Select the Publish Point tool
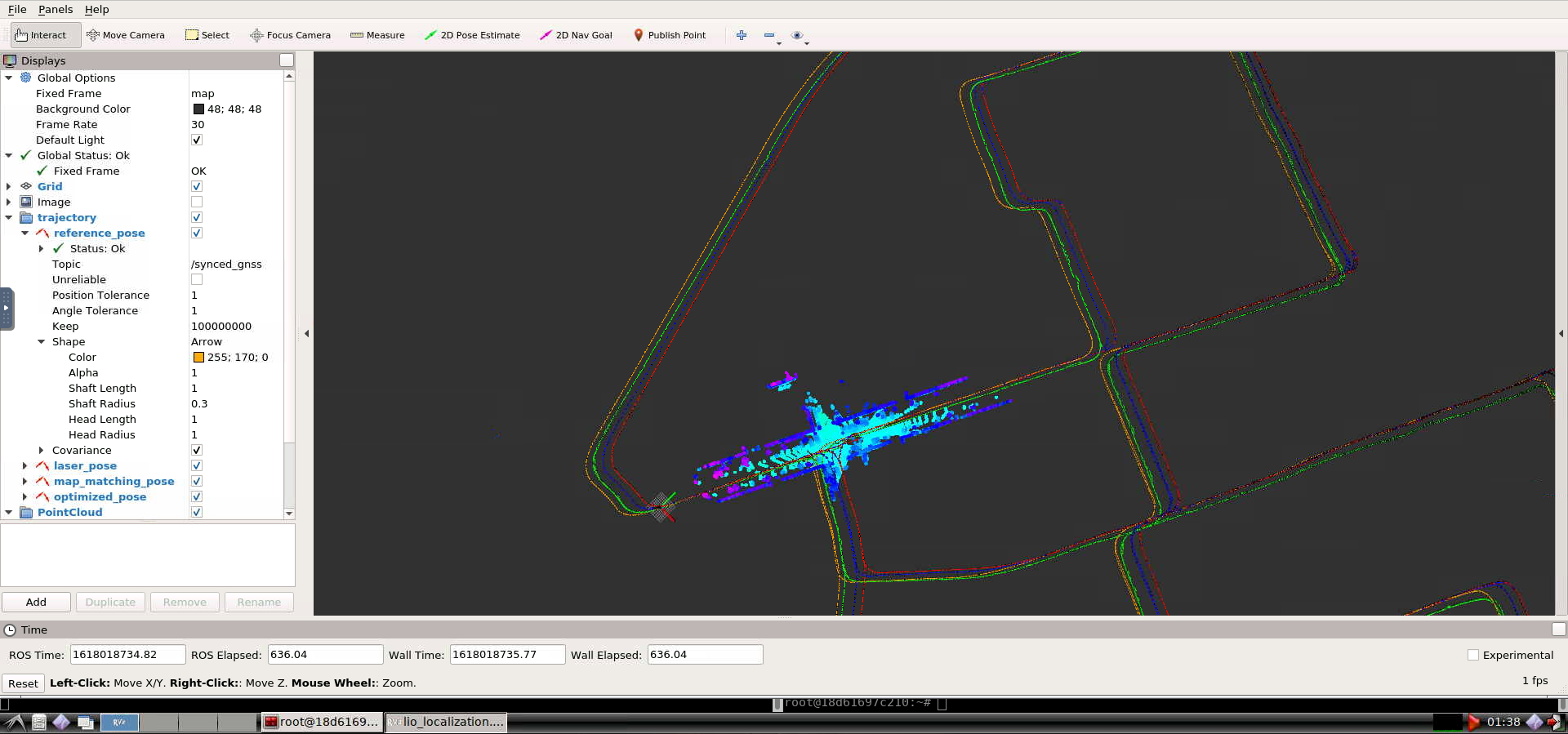 670,35
